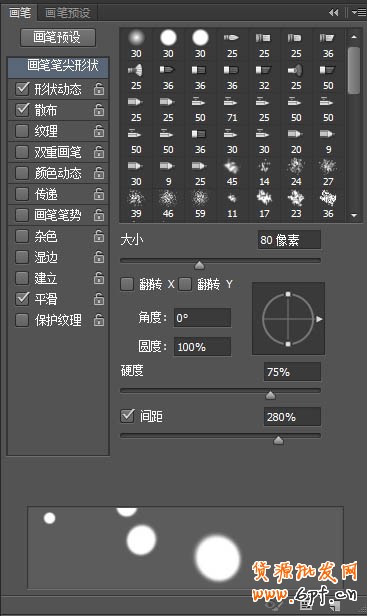Click brush list scroll down arrow
367x616 pixels.
pos(354,215)
